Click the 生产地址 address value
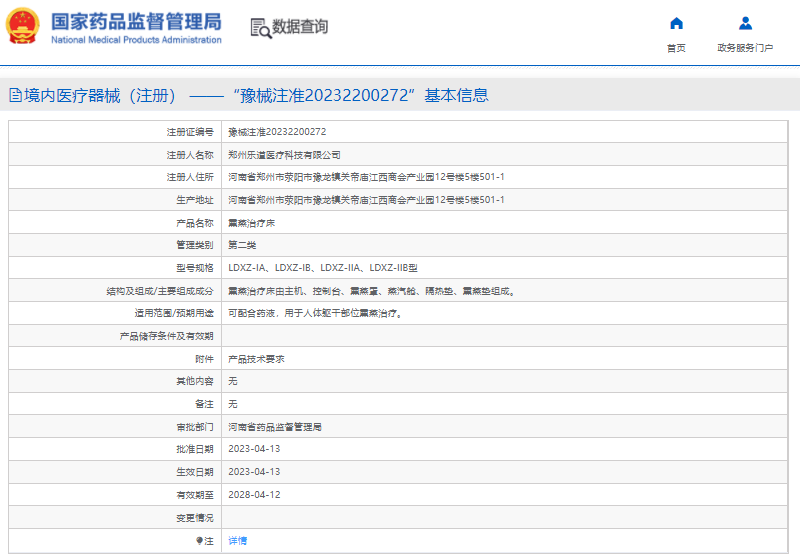800x559 pixels. [x=366, y=200]
